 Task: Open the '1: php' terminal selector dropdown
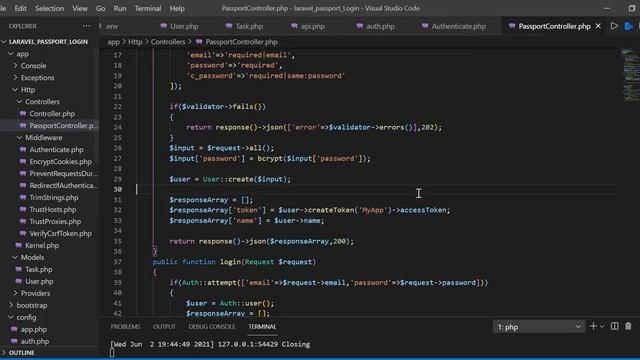[x=538, y=327]
